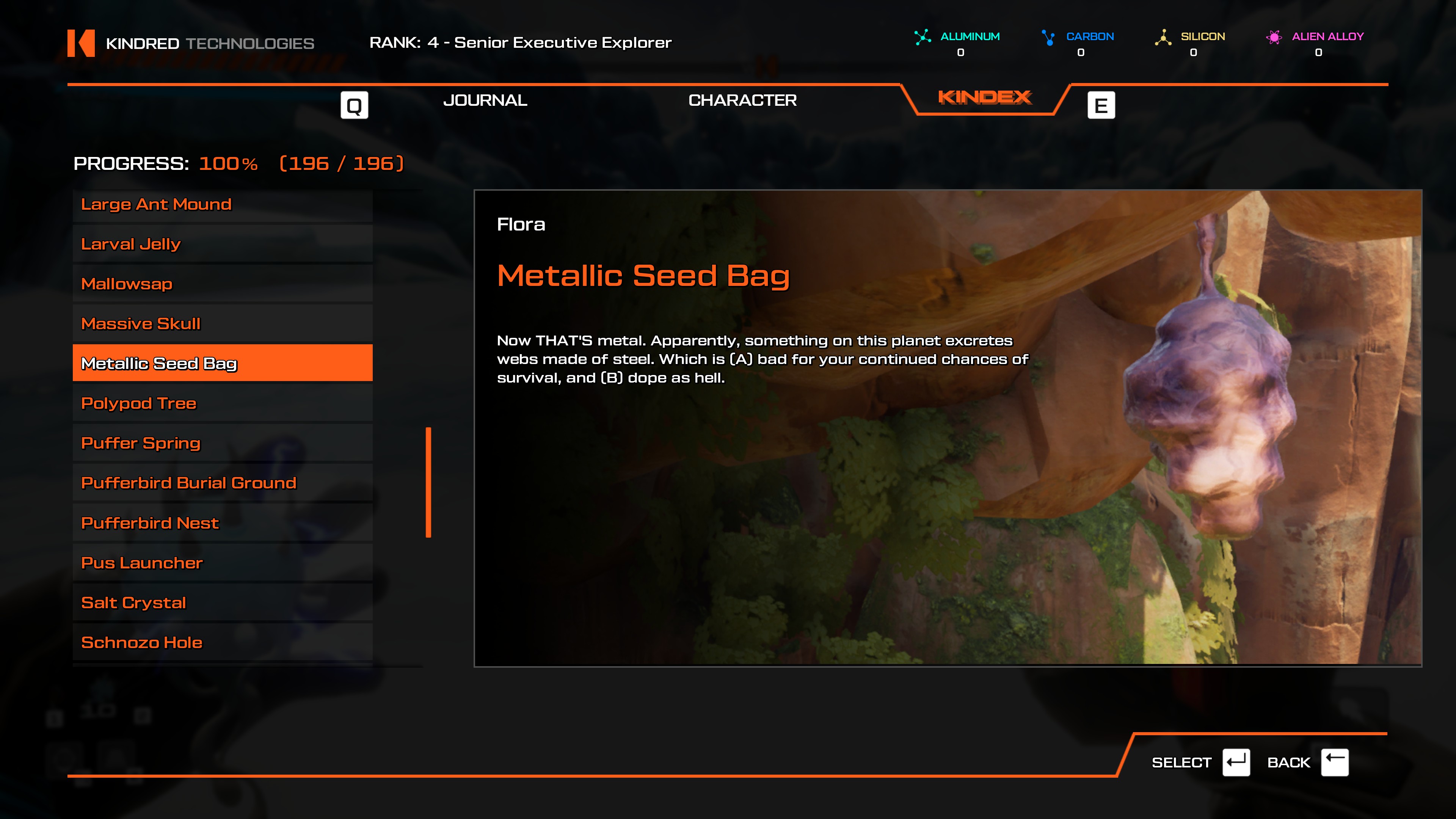Click the Kindred Technologies logo icon
Image resolution: width=1456 pixels, height=819 pixels.
81,43
